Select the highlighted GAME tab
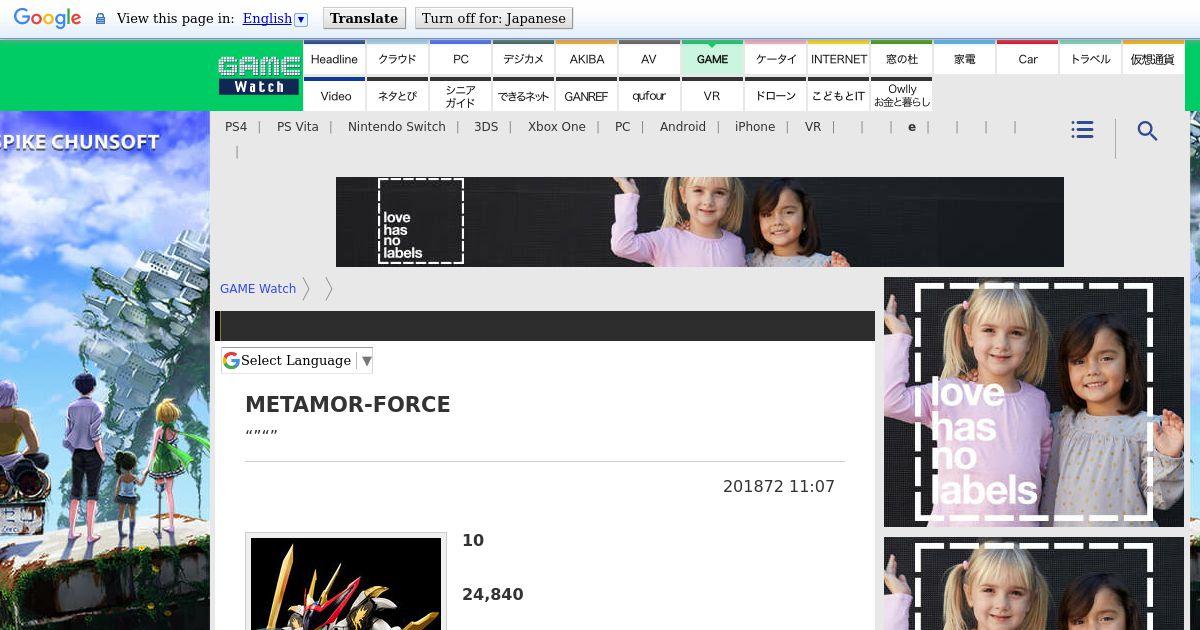 point(712,58)
